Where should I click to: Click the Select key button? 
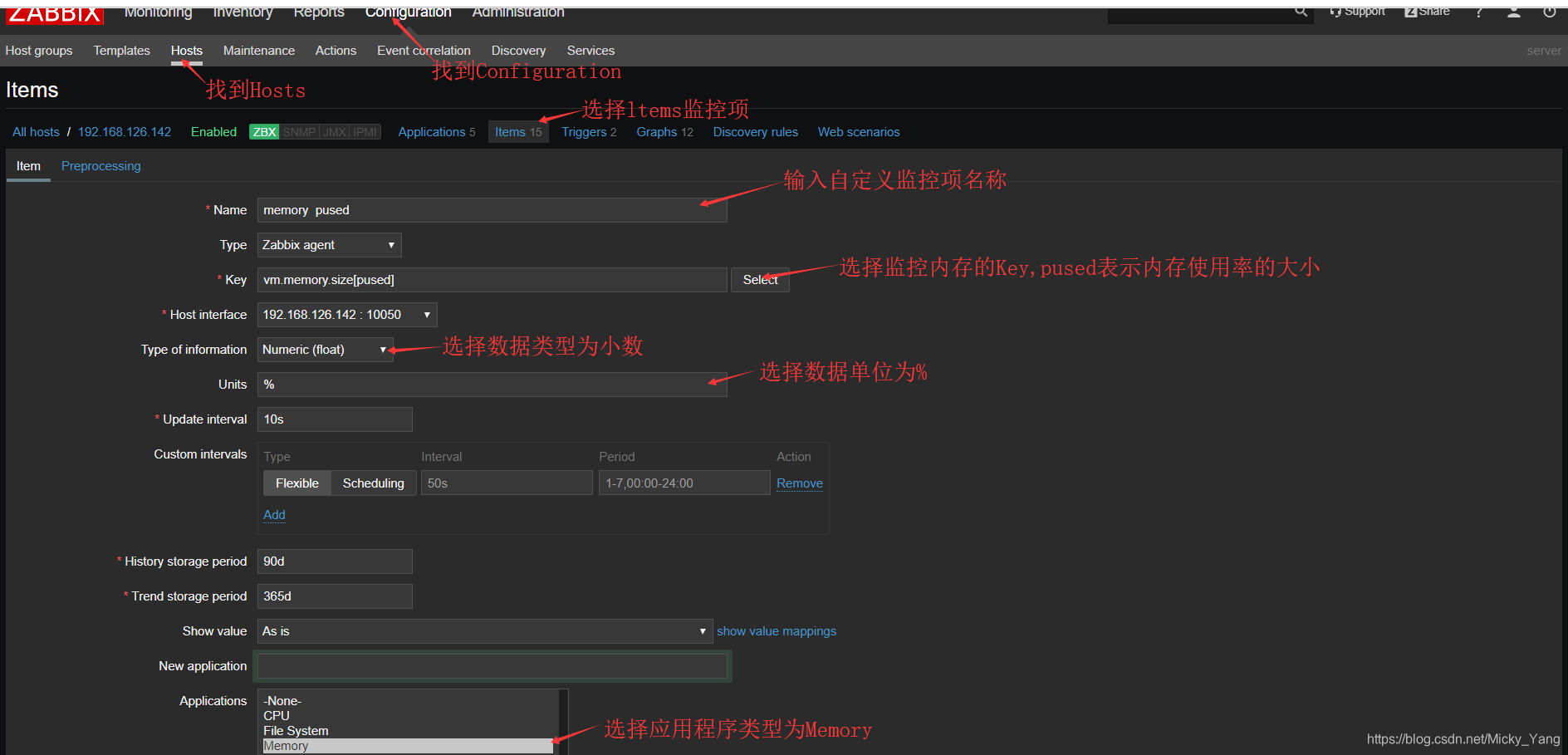click(760, 280)
